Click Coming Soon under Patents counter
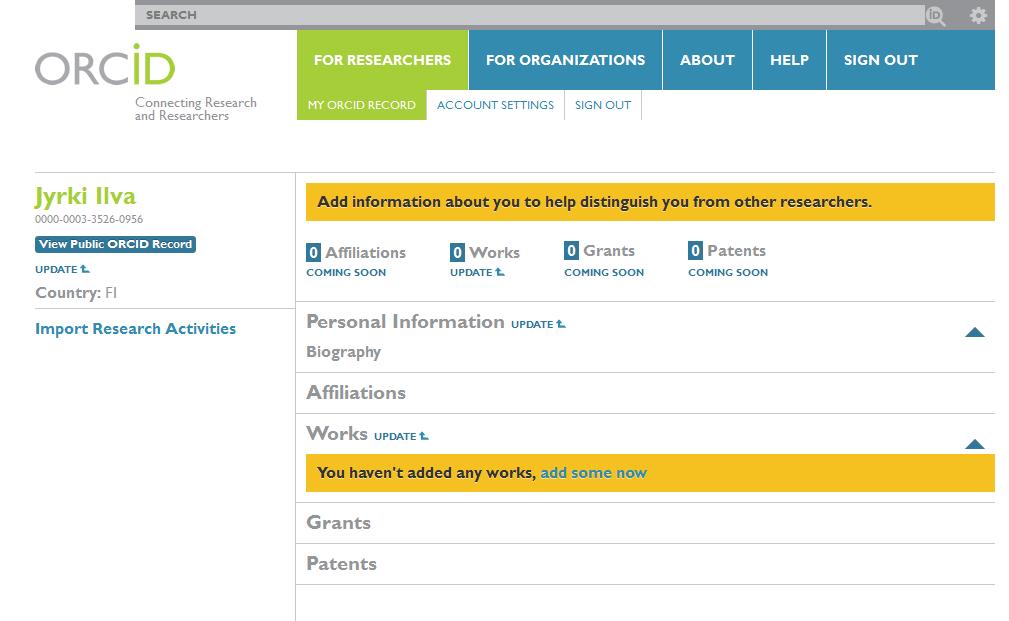Viewport: 1009px width, 621px height. pyautogui.click(x=728, y=272)
